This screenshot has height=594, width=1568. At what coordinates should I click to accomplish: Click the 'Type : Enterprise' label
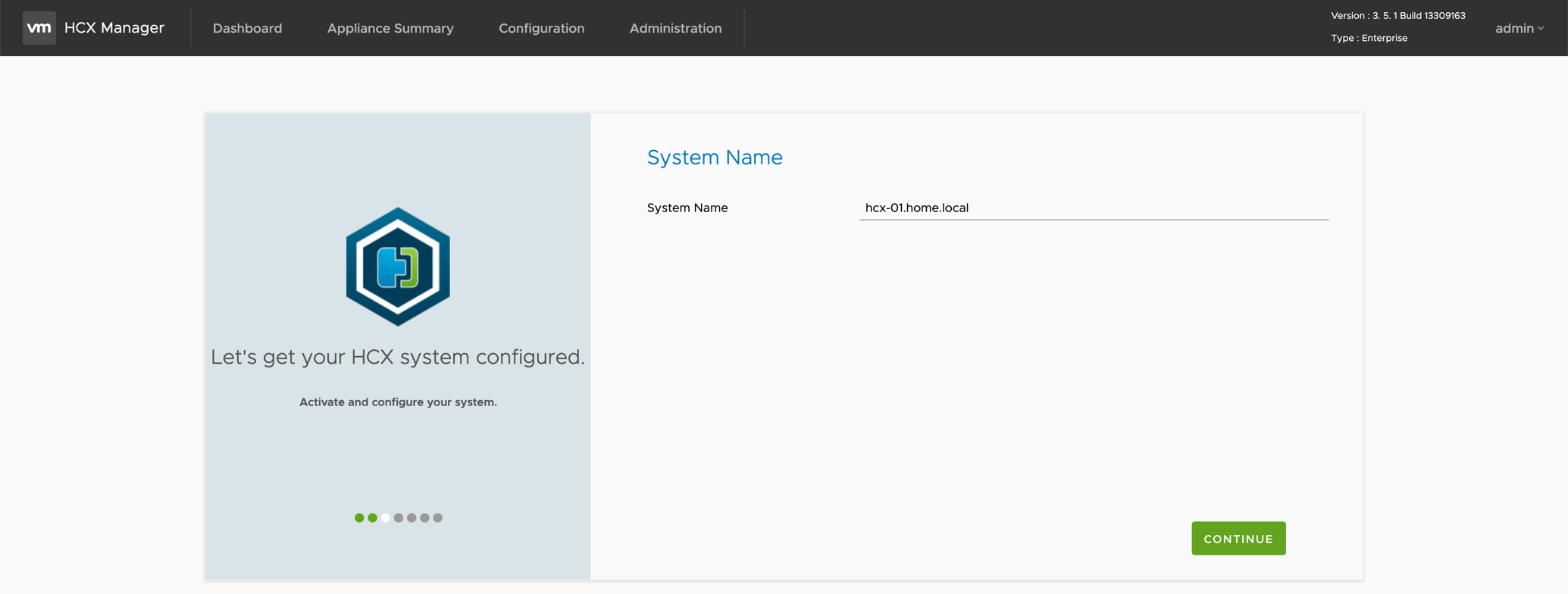pos(1369,38)
